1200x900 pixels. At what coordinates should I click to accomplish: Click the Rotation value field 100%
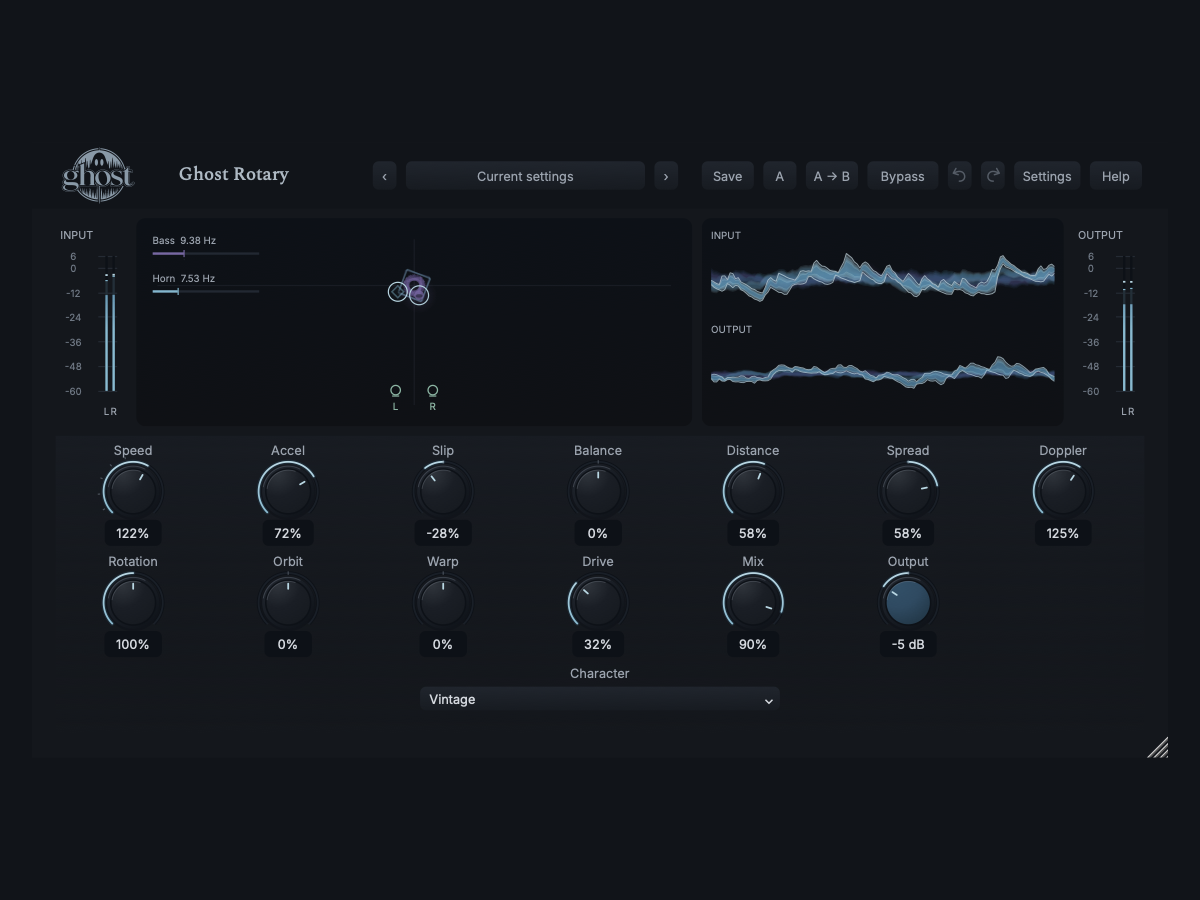coord(133,644)
